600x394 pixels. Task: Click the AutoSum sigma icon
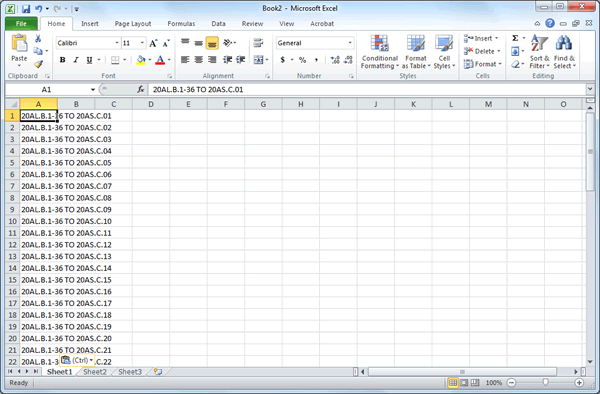click(x=515, y=38)
